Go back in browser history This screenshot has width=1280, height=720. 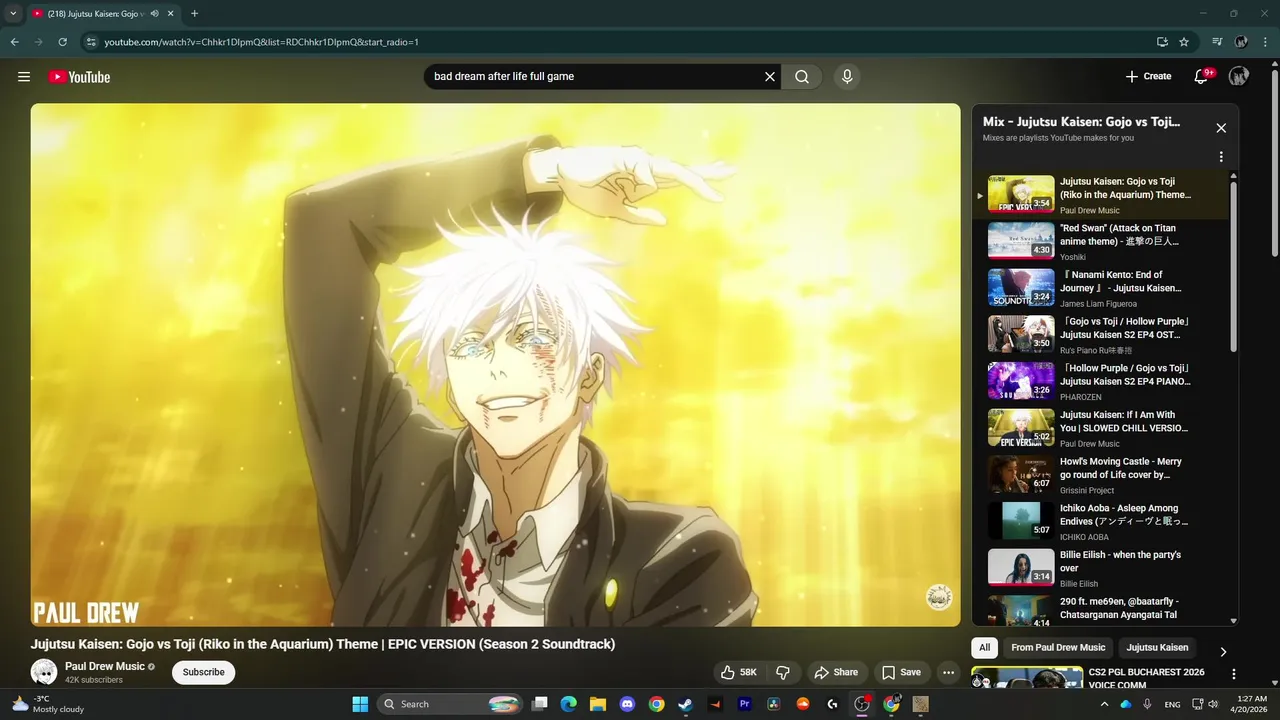click(14, 42)
